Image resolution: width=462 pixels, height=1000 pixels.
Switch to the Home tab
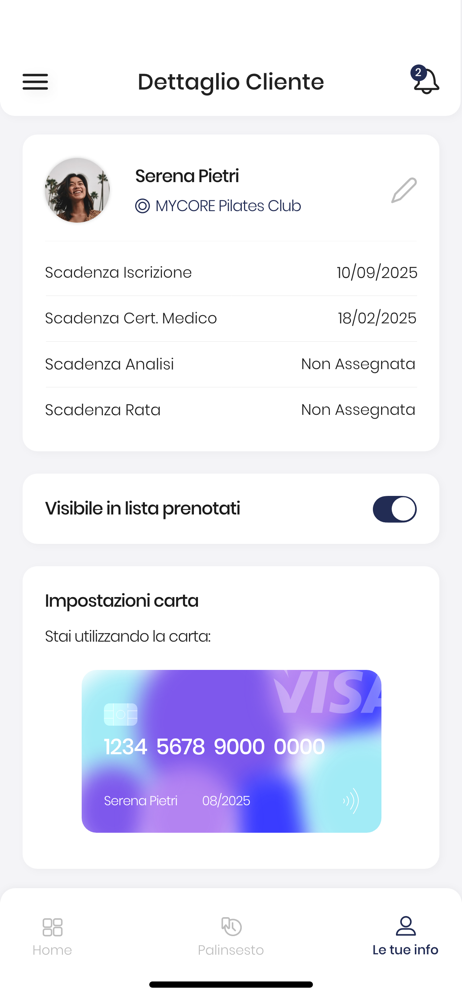coord(52,936)
